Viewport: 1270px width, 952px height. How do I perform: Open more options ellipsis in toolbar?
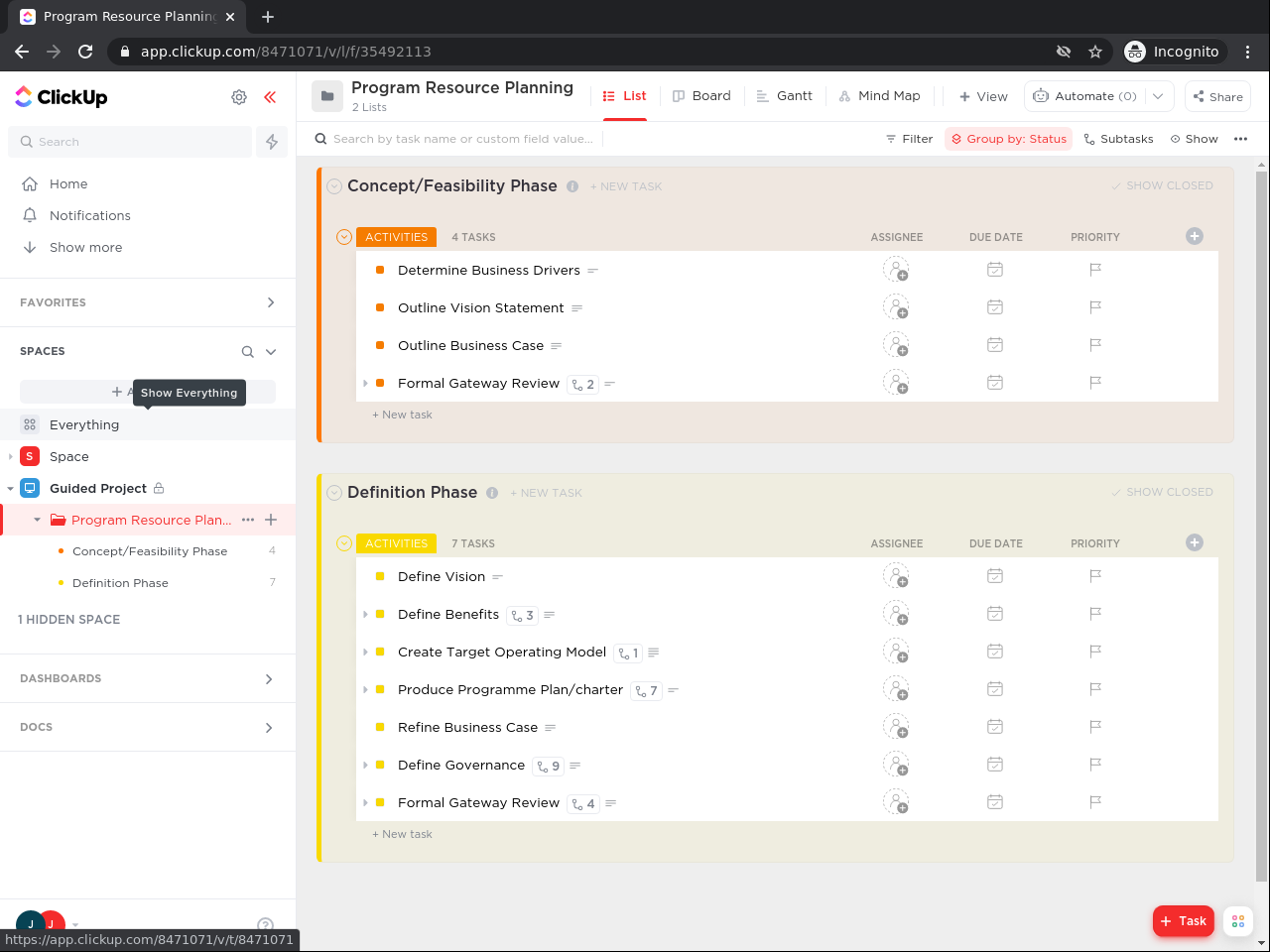1240,139
